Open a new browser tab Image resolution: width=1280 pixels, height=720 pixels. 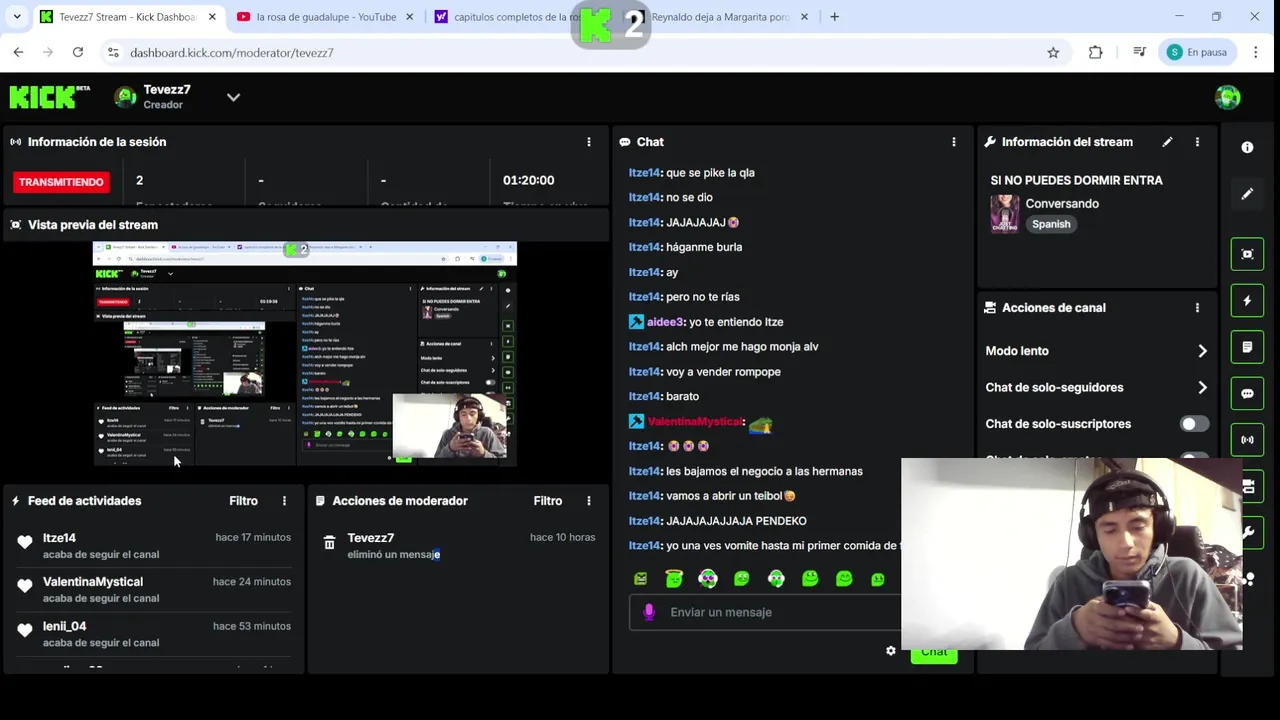(834, 17)
